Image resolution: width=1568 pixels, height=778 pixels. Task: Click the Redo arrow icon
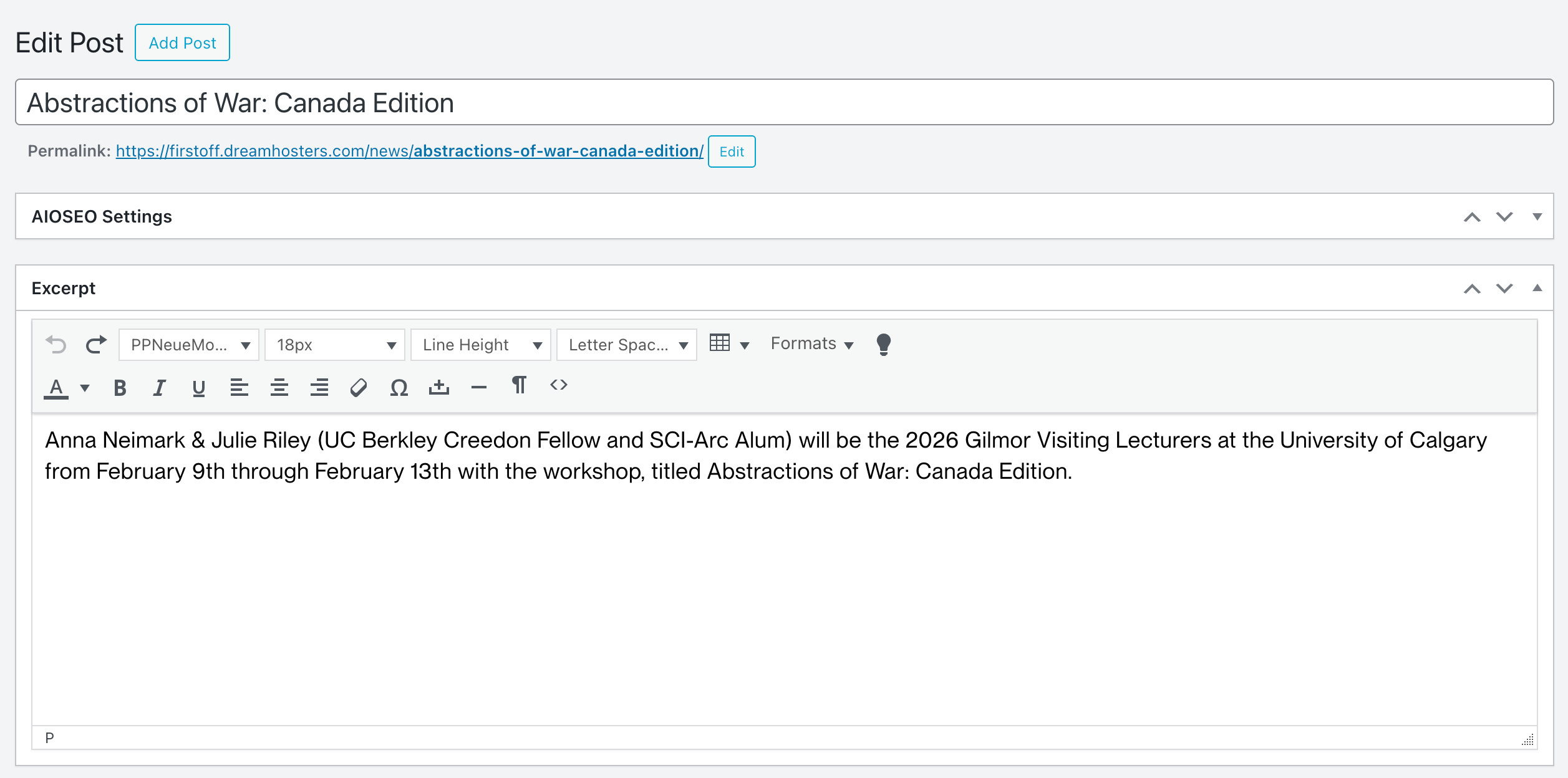pos(96,344)
